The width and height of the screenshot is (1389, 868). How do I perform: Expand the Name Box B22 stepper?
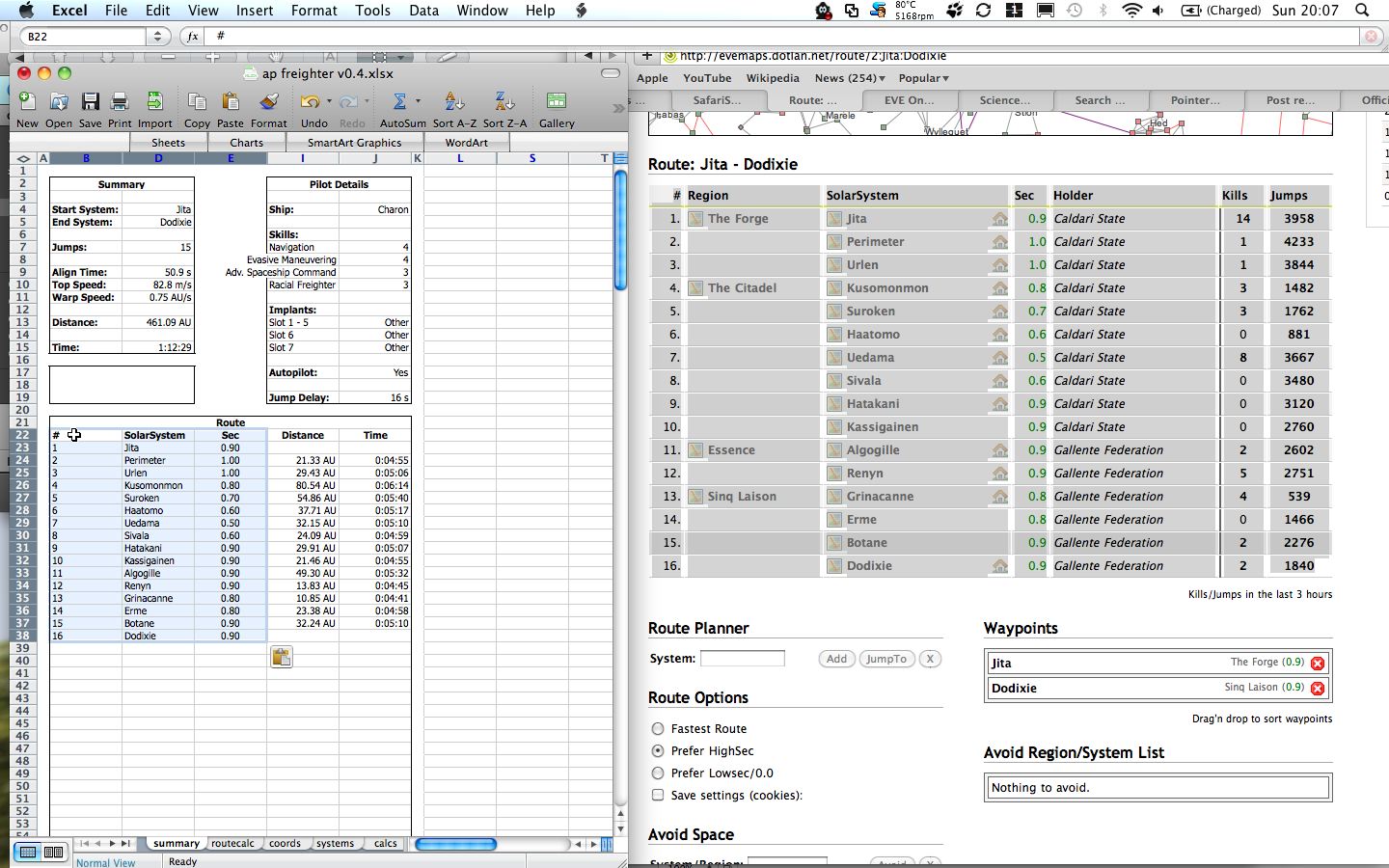tap(158, 37)
